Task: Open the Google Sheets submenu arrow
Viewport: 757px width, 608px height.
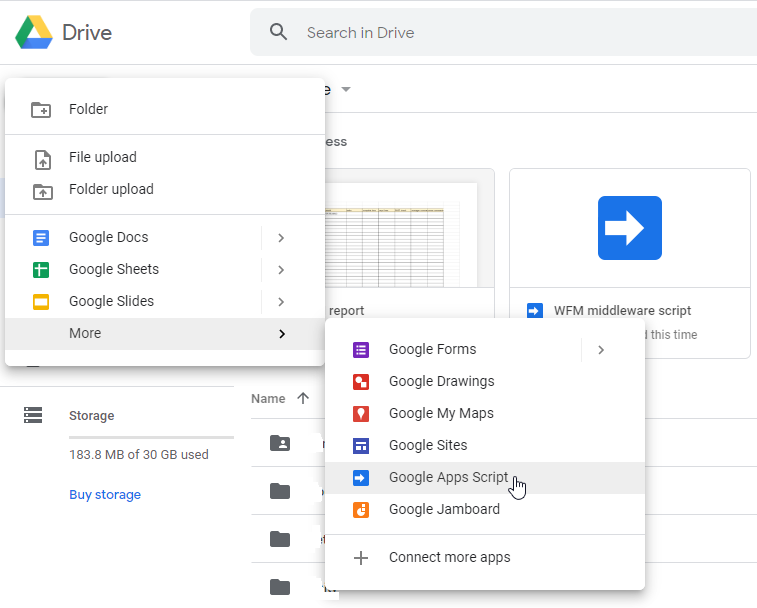Action: [x=281, y=270]
